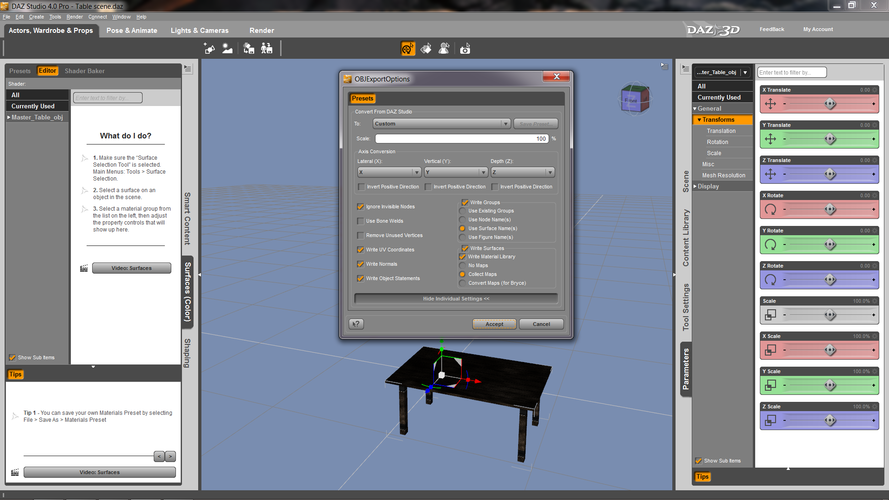Screen dimensions: 889x500
Task: Enable Use Bone Welds checkbox
Action: click(360, 221)
